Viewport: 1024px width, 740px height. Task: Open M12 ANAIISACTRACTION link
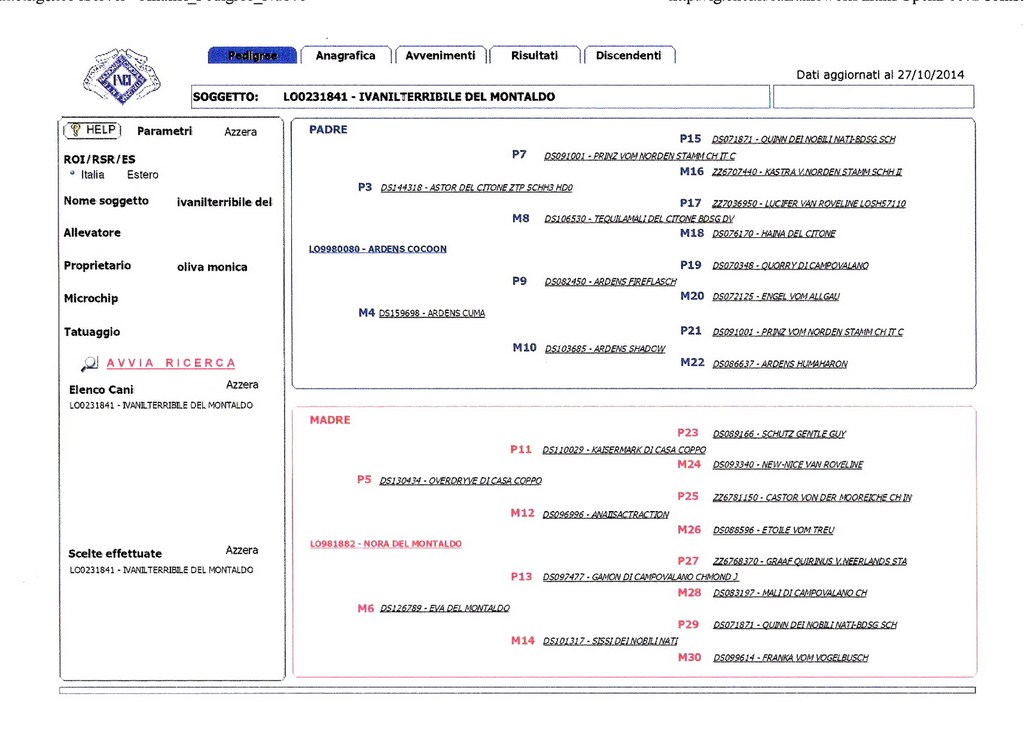605,515
